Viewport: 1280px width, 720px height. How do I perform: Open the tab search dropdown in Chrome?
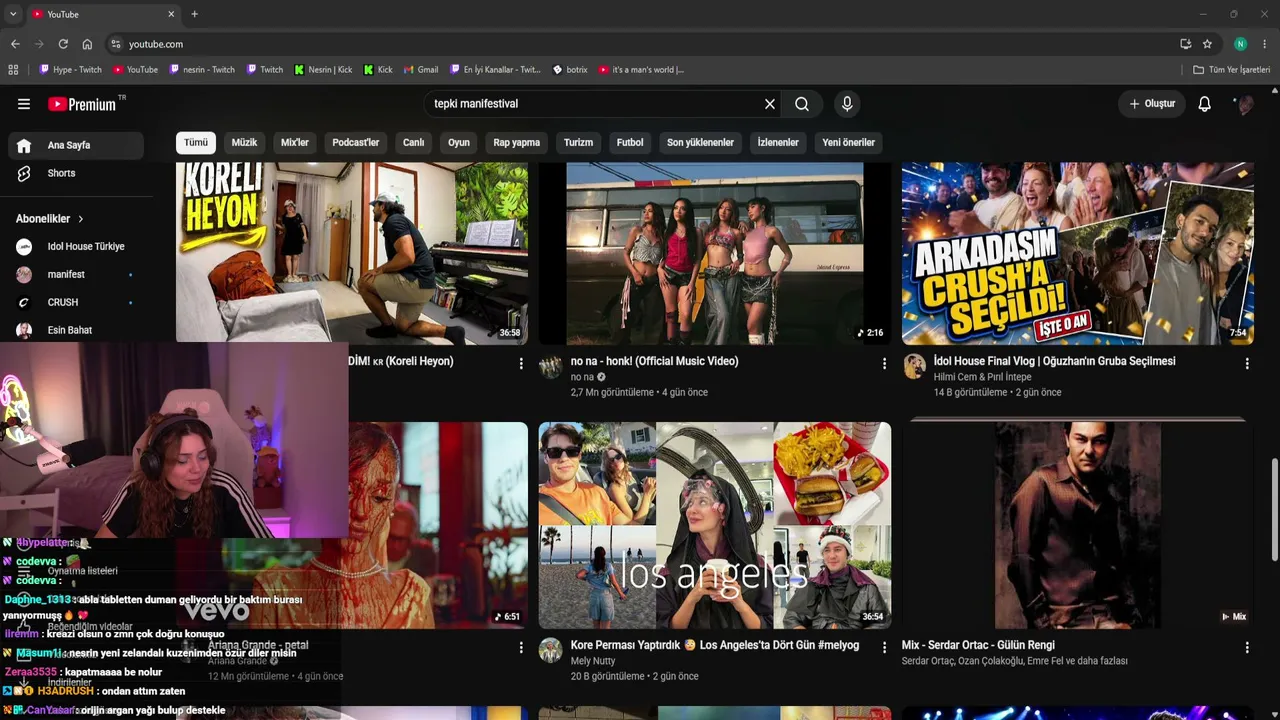point(13,14)
